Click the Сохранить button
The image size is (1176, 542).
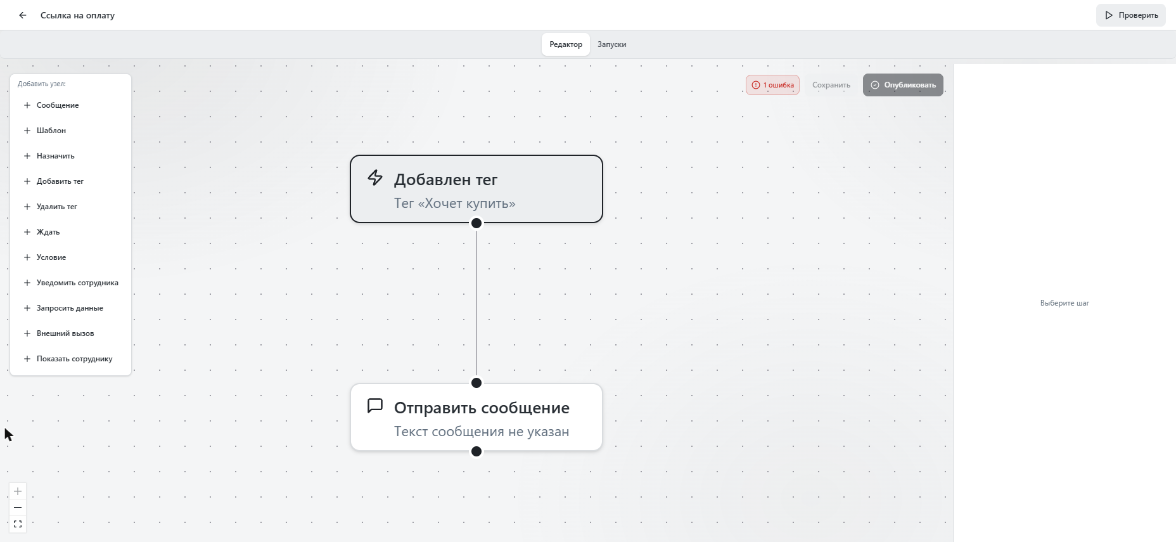pos(831,85)
